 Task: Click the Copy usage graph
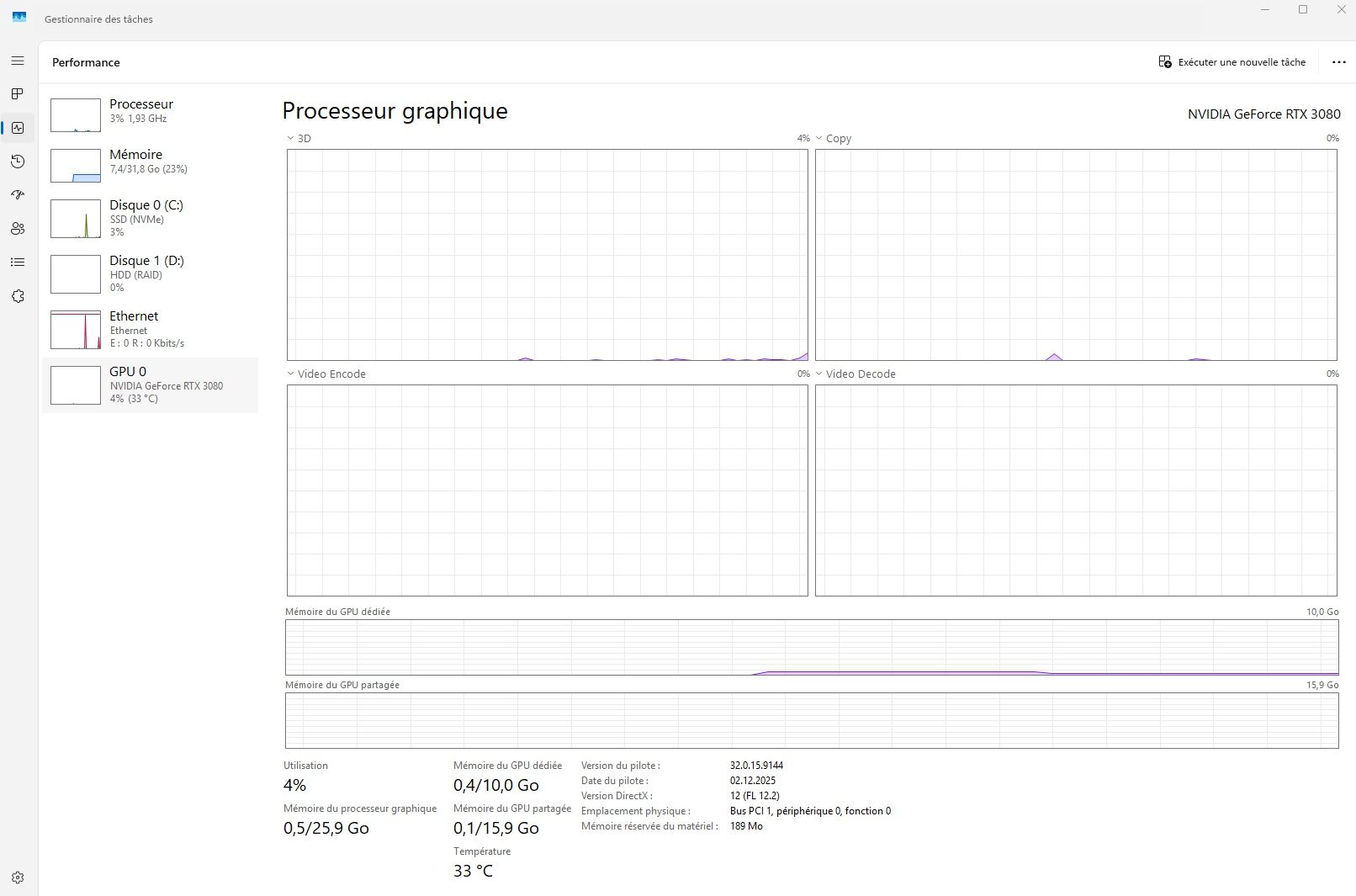tap(1076, 255)
